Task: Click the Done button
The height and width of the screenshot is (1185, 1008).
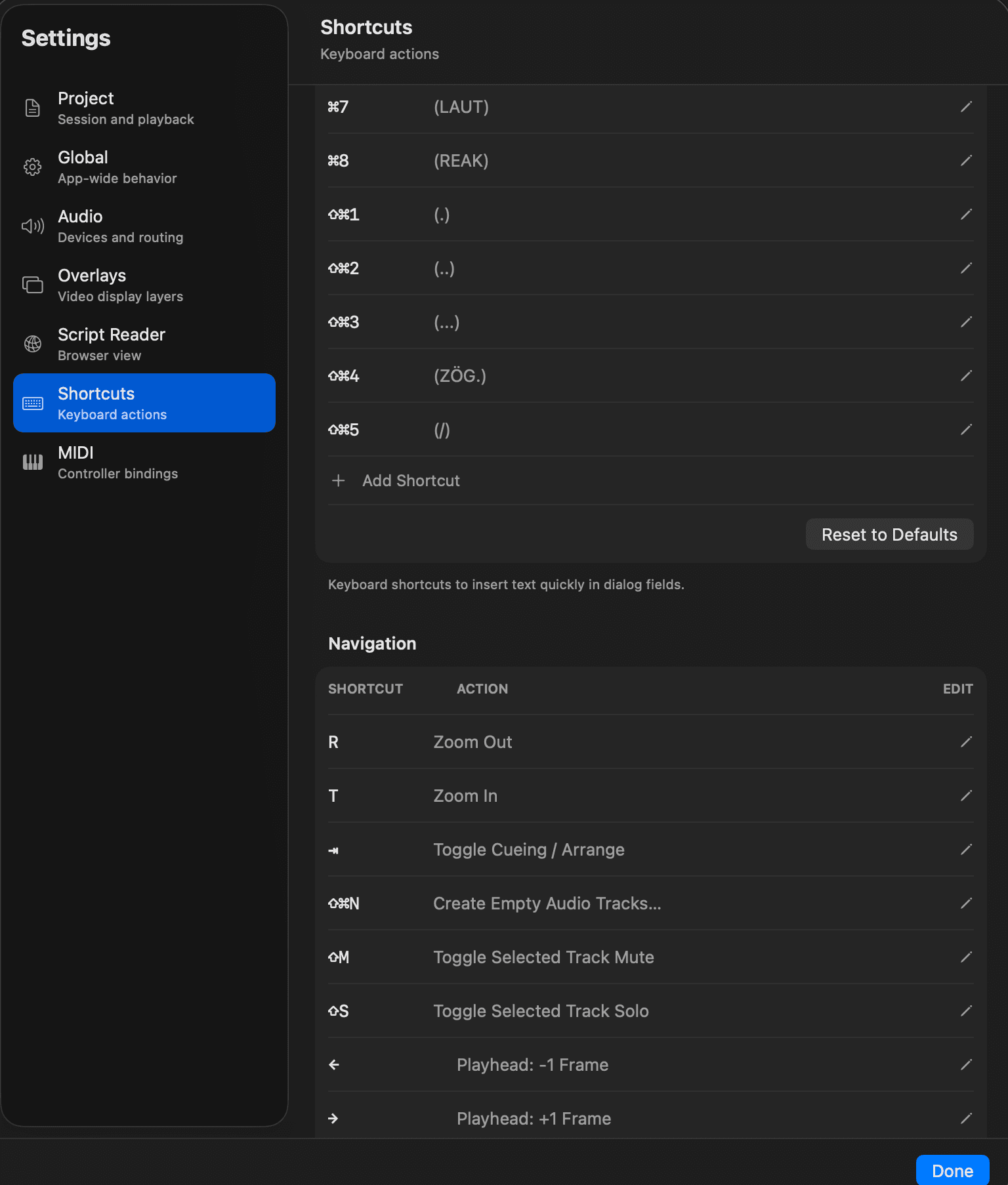Action: click(x=952, y=1170)
